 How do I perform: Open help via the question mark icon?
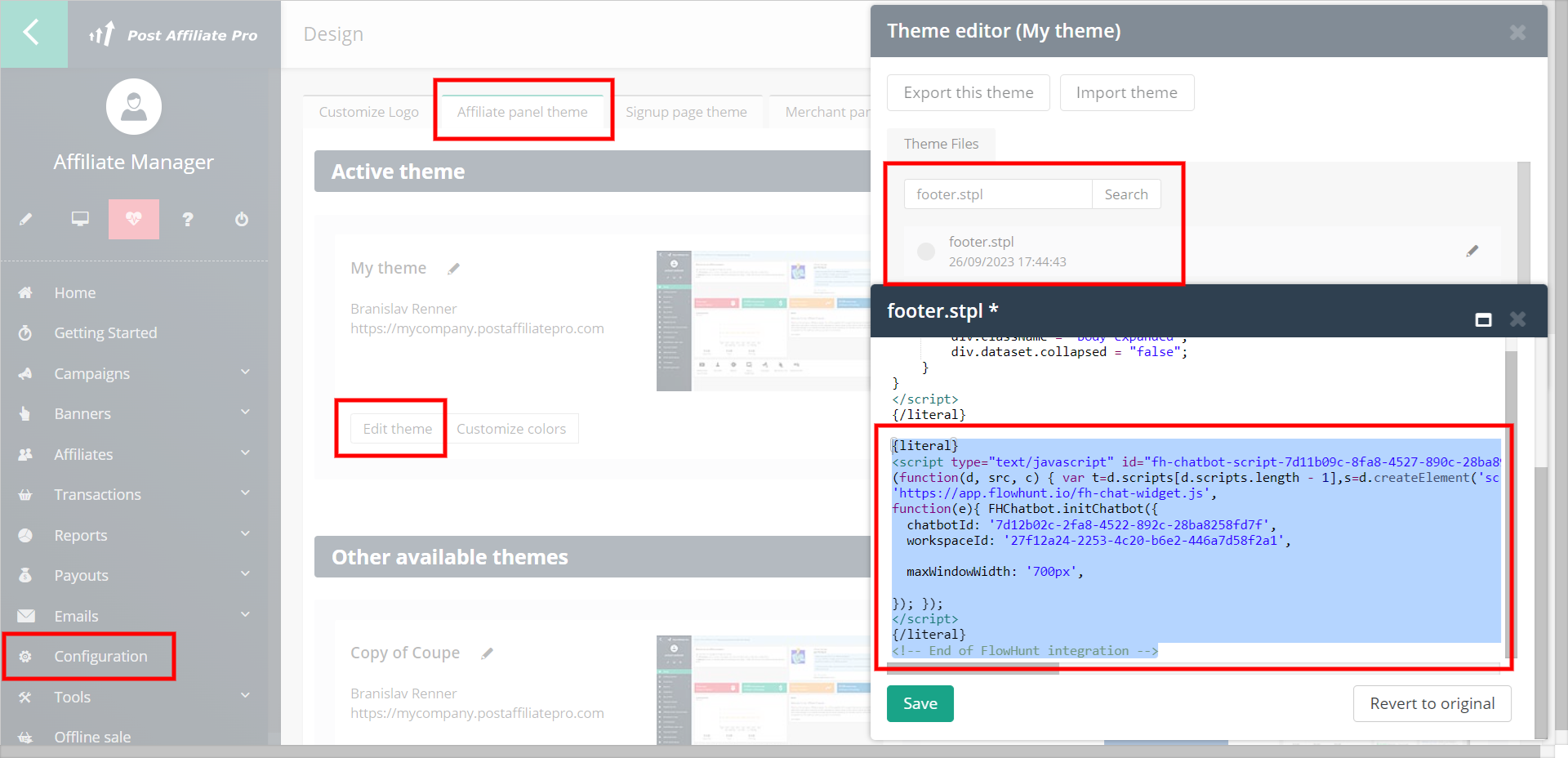[x=188, y=219]
